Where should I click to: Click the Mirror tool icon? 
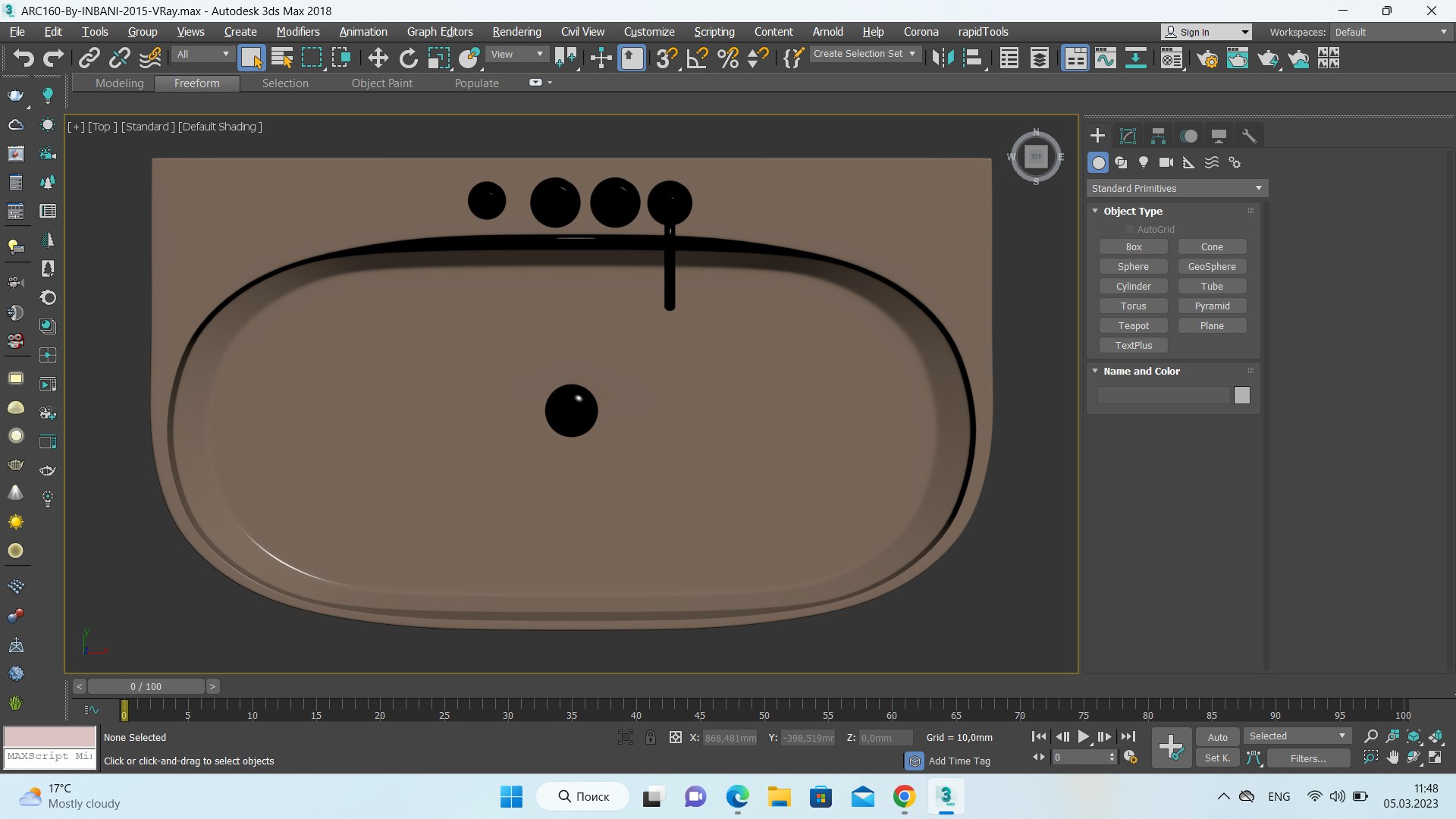tap(943, 58)
